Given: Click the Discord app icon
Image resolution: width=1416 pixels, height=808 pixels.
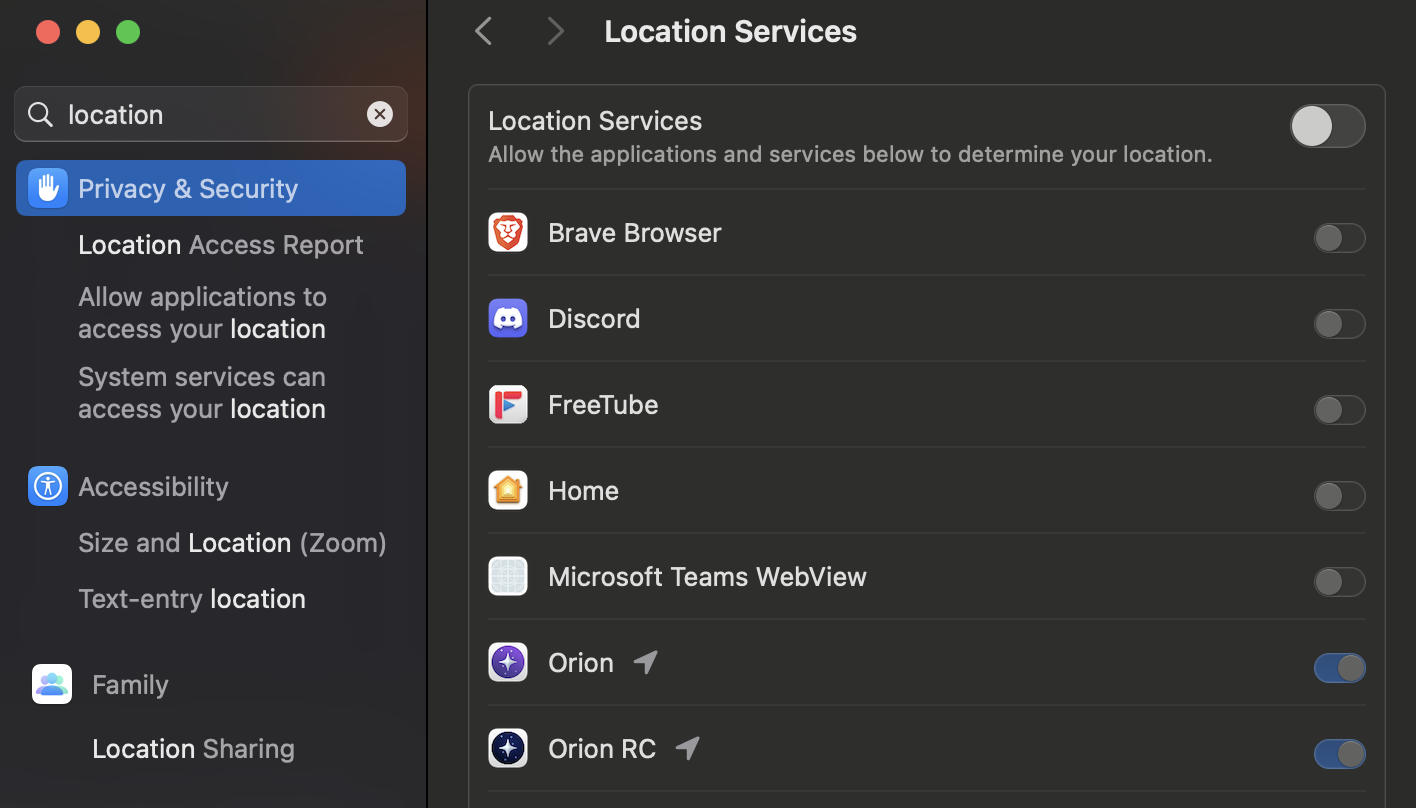Looking at the screenshot, I should [x=508, y=319].
